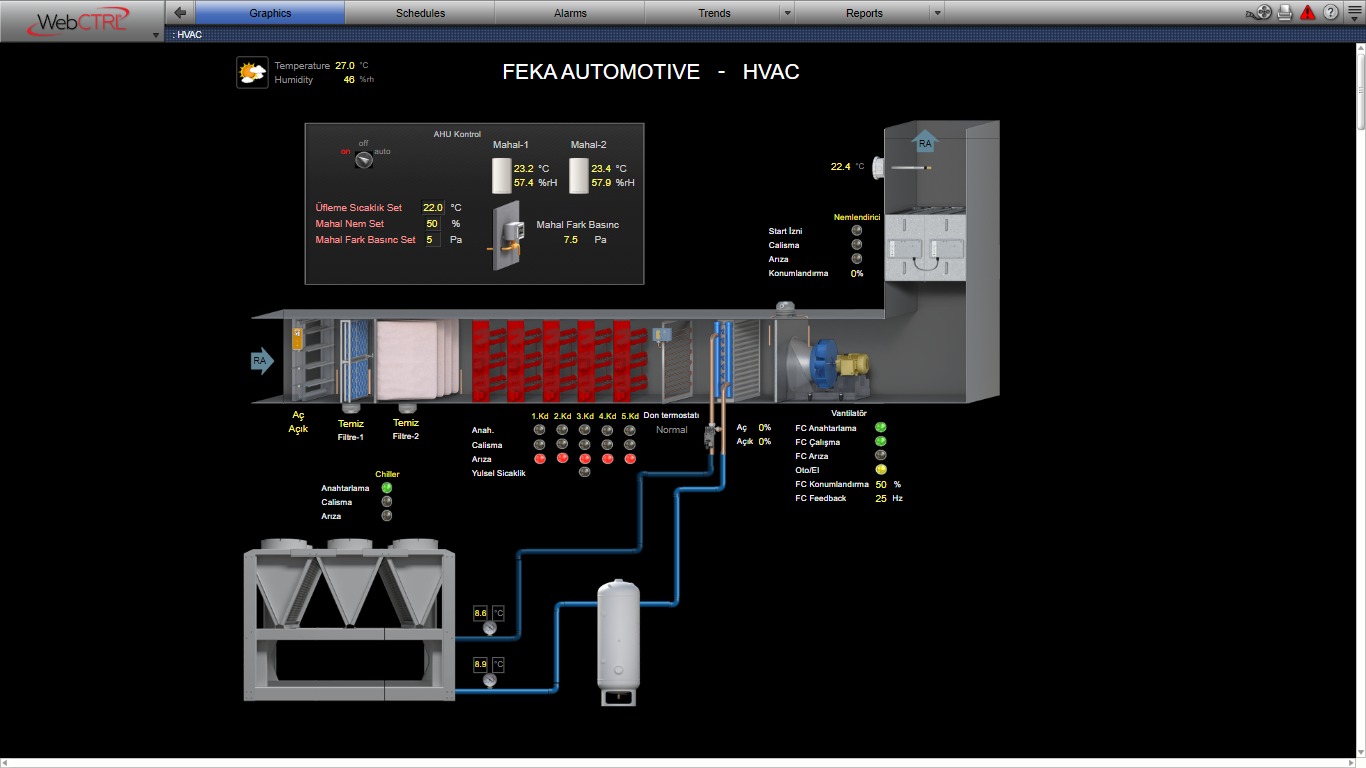Screen dimensions: 1366x768
Task: Click the Mahal Nem Set label
Action: coord(350,224)
